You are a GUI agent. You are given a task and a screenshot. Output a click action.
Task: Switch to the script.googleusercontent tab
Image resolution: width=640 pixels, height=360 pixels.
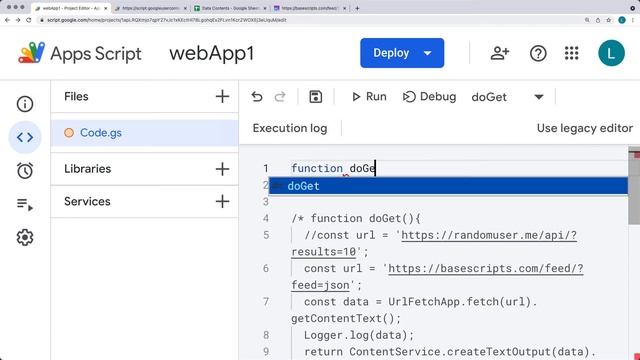(150, 8)
